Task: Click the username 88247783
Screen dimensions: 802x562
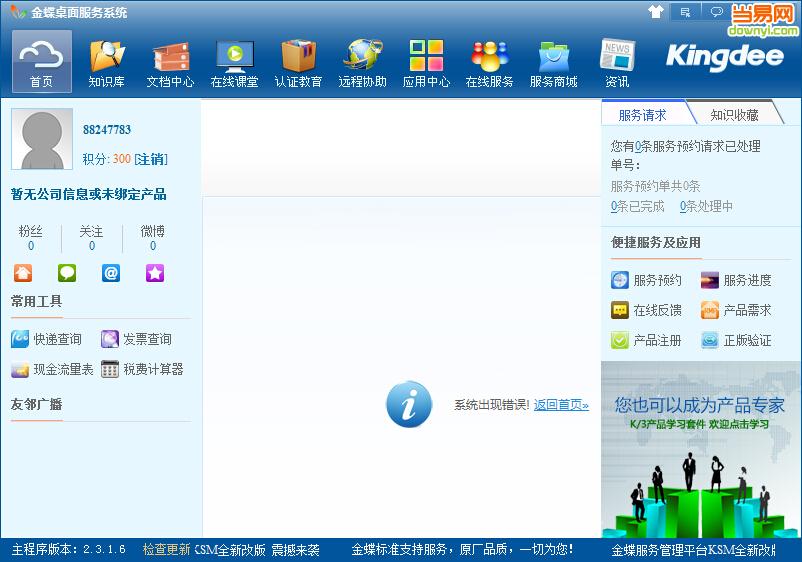Action: click(107, 129)
